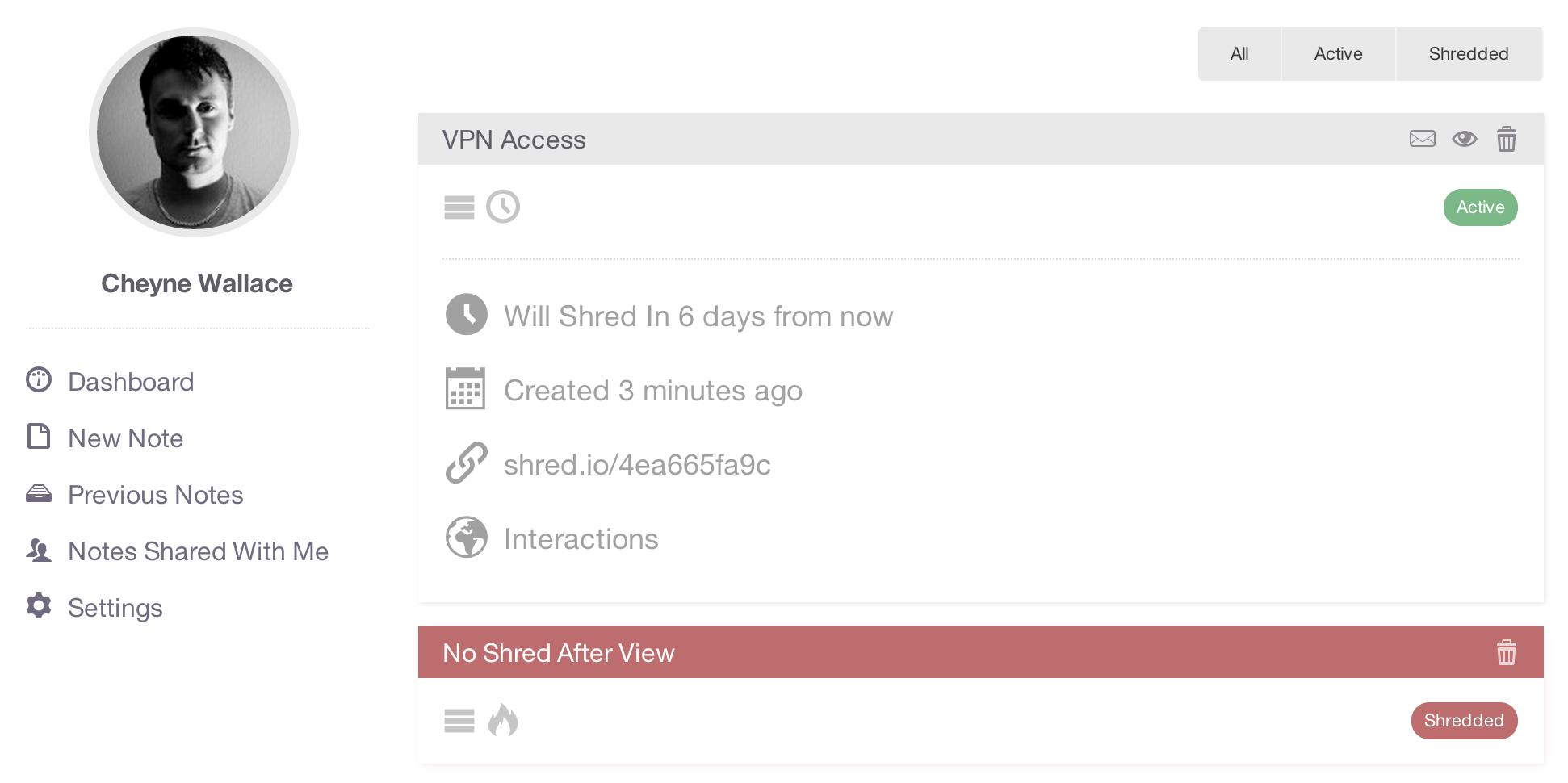Toggle the eye view icon on VPN Access
The image size is (1568, 783).
pos(1464,139)
